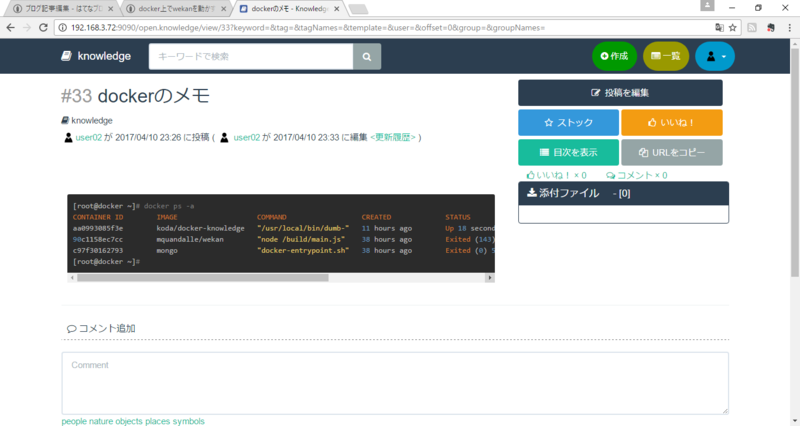This screenshot has width=800, height=426.
Task: Open the 更新履歴 update history link
Action: tap(393, 137)
